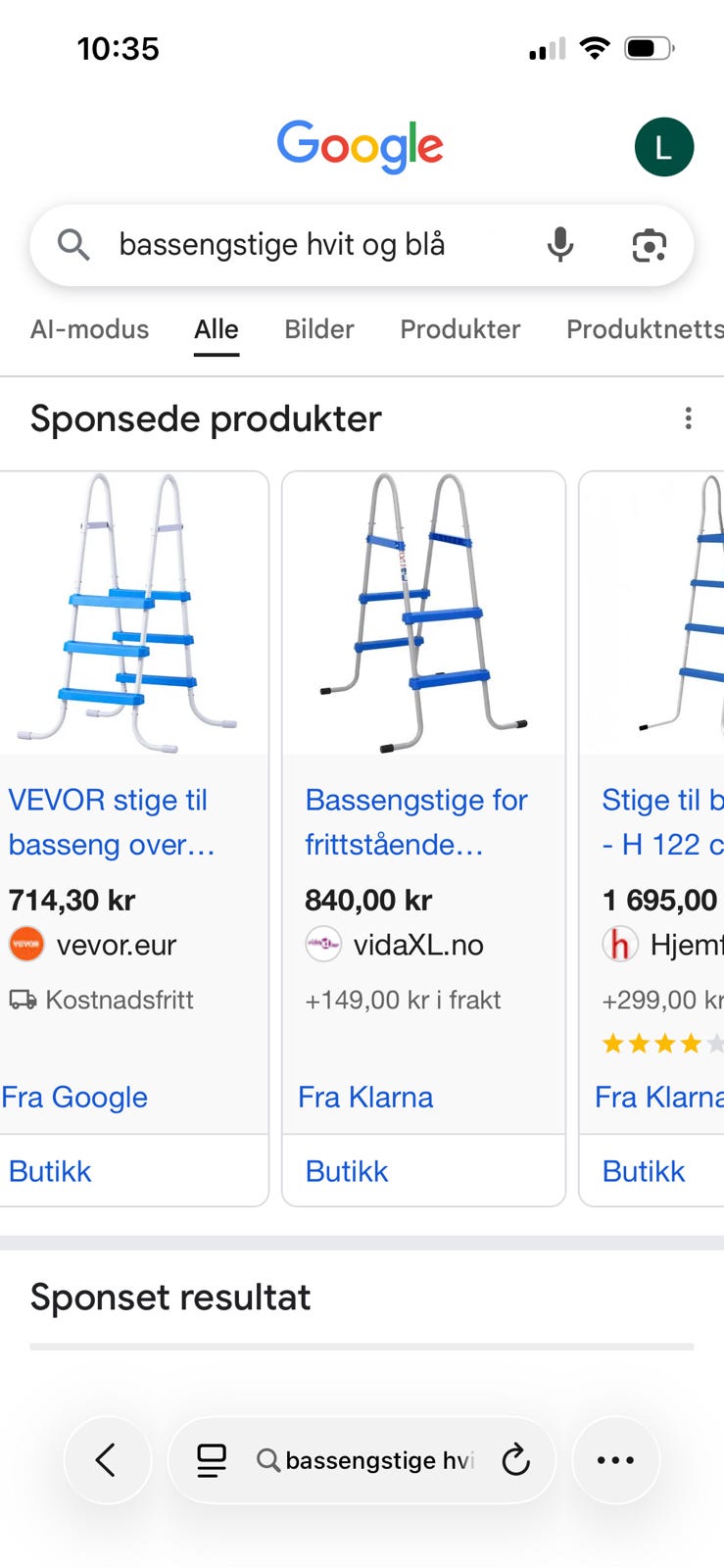Switch to the Produkter tab
Viewport: 724px width, 1568px height.
point(459,329)
